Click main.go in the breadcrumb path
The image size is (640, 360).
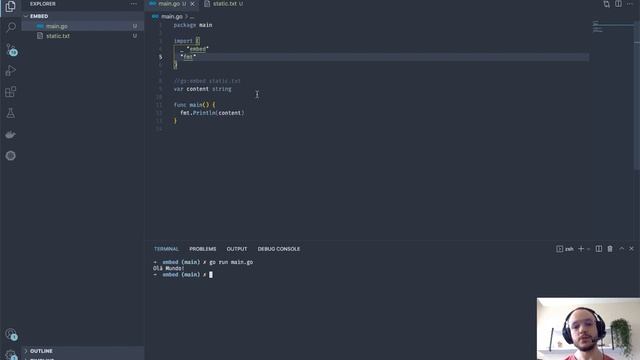[x=171, y=17]
